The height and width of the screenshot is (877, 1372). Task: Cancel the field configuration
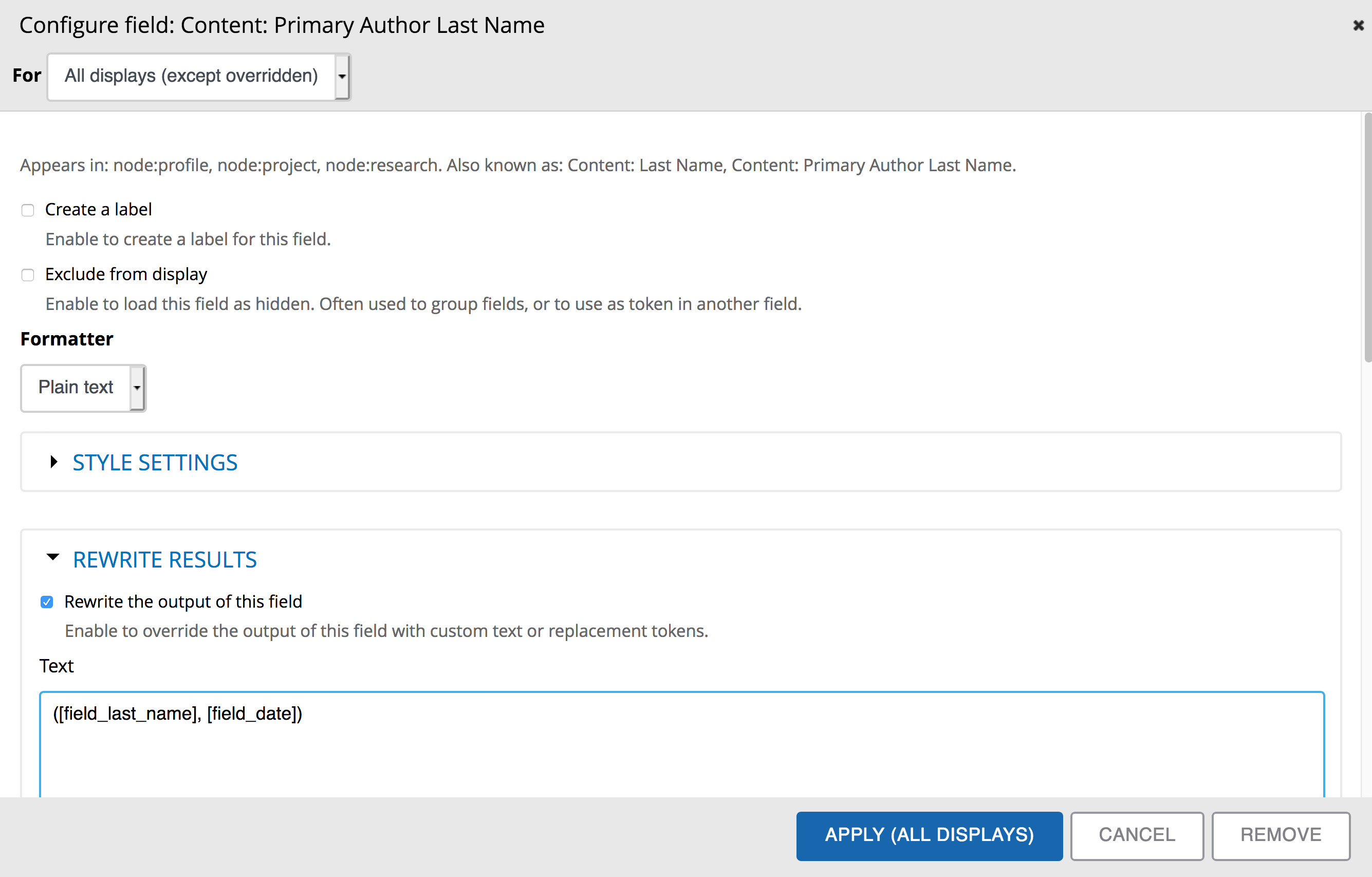(x=1137, y=835)
